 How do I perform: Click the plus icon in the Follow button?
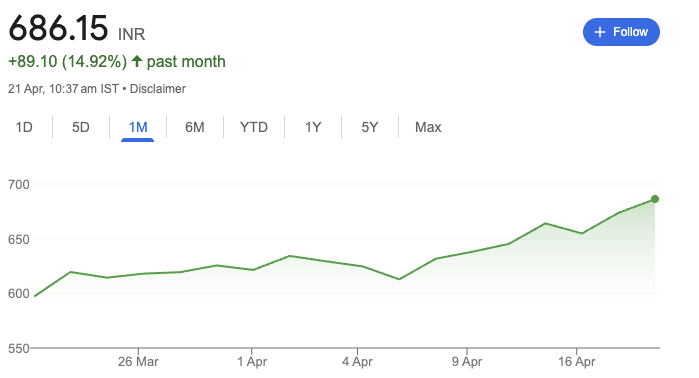600,32
